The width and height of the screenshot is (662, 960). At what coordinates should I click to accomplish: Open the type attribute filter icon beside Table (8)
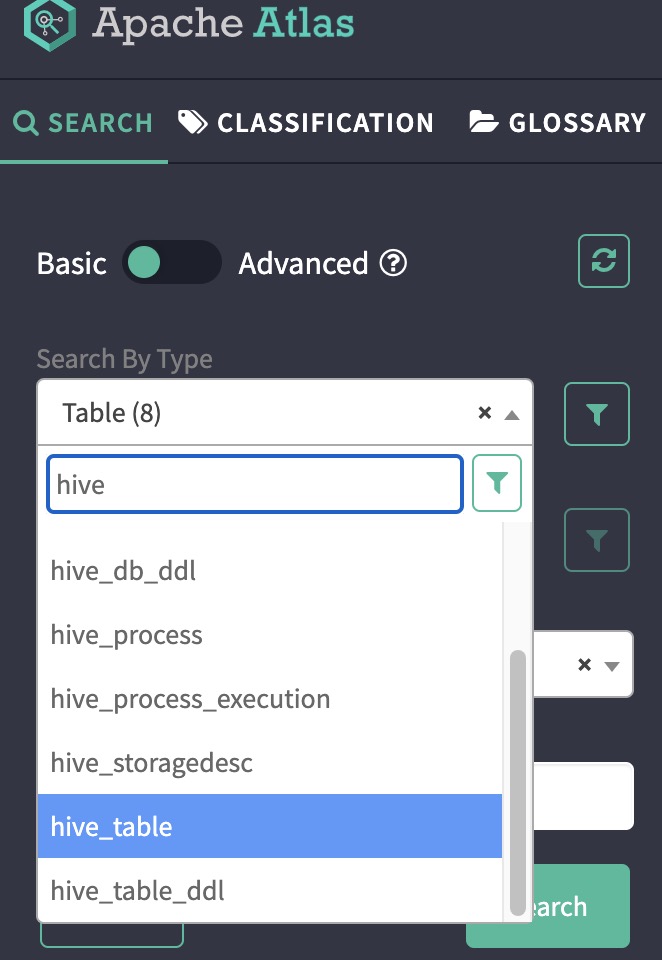point(596,414)
